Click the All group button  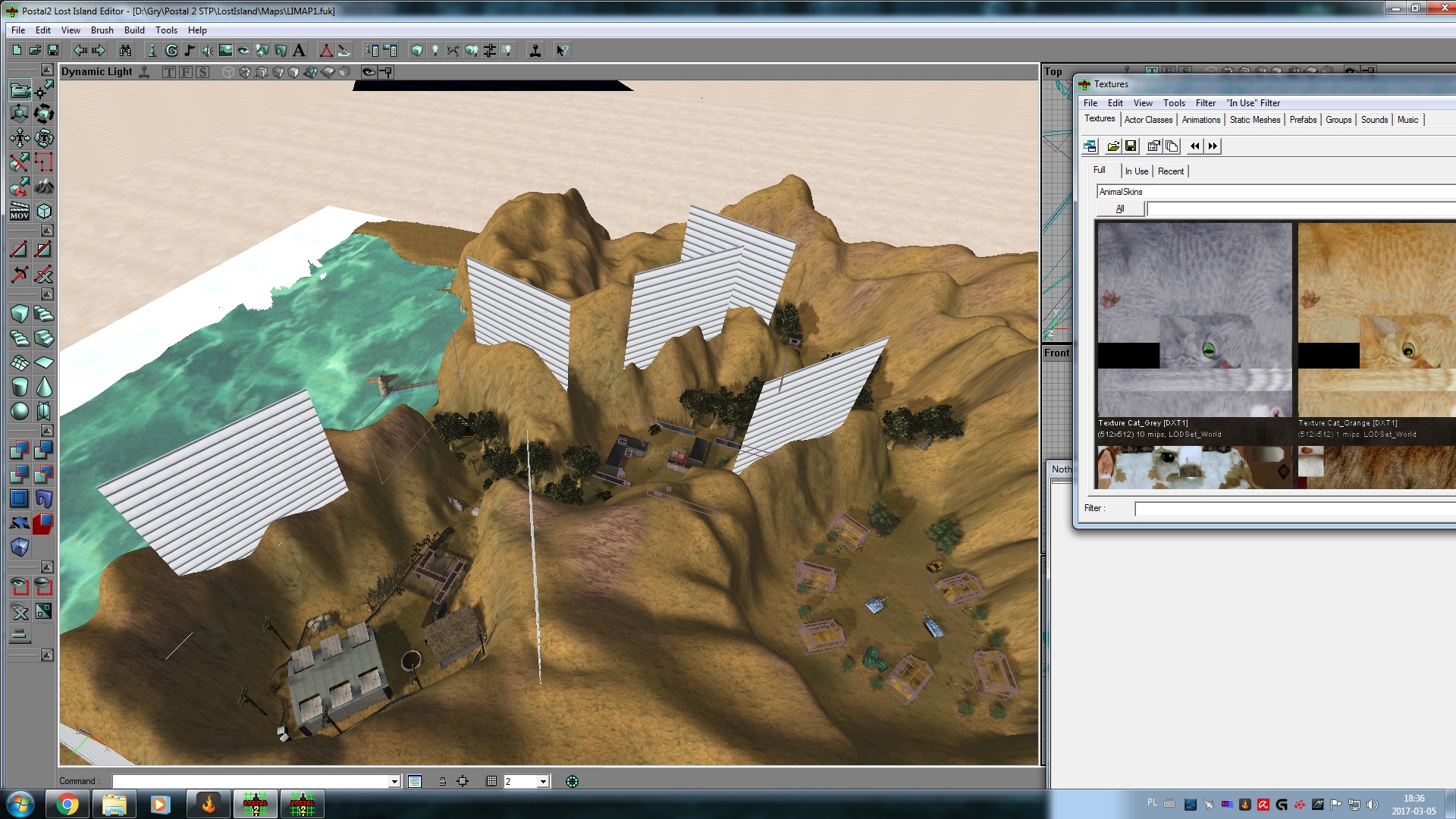click(x=1120, y=209)
